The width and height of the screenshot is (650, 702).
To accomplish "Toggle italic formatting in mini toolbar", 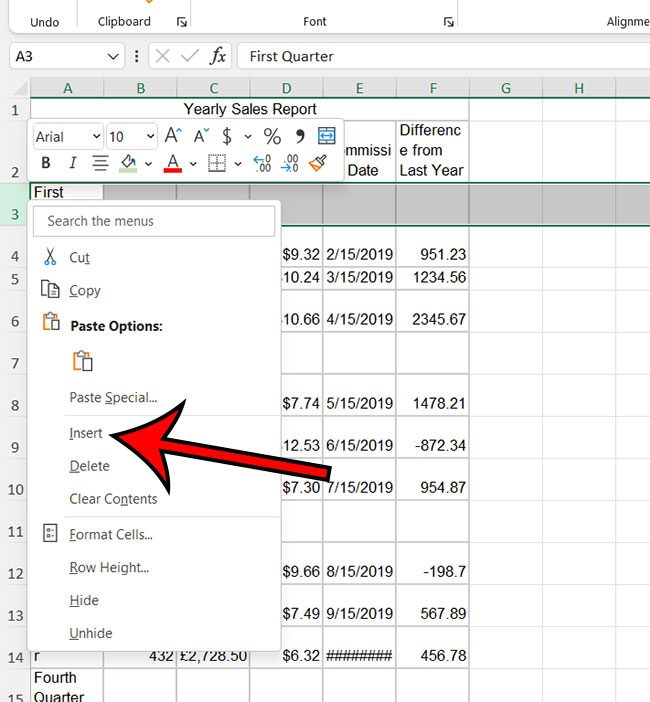I will pos(72,163).
